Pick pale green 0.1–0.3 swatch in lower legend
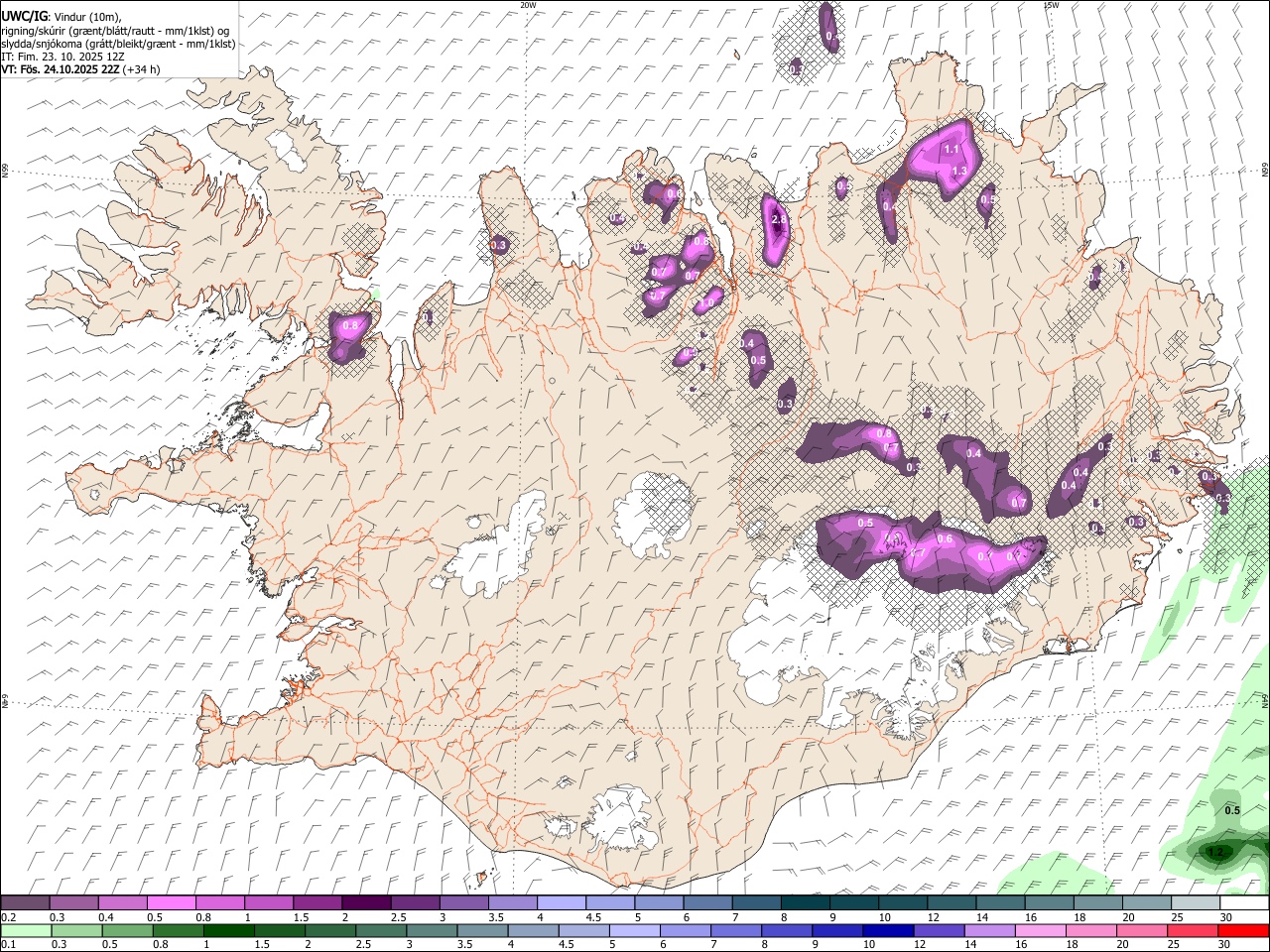 [26, 930]
